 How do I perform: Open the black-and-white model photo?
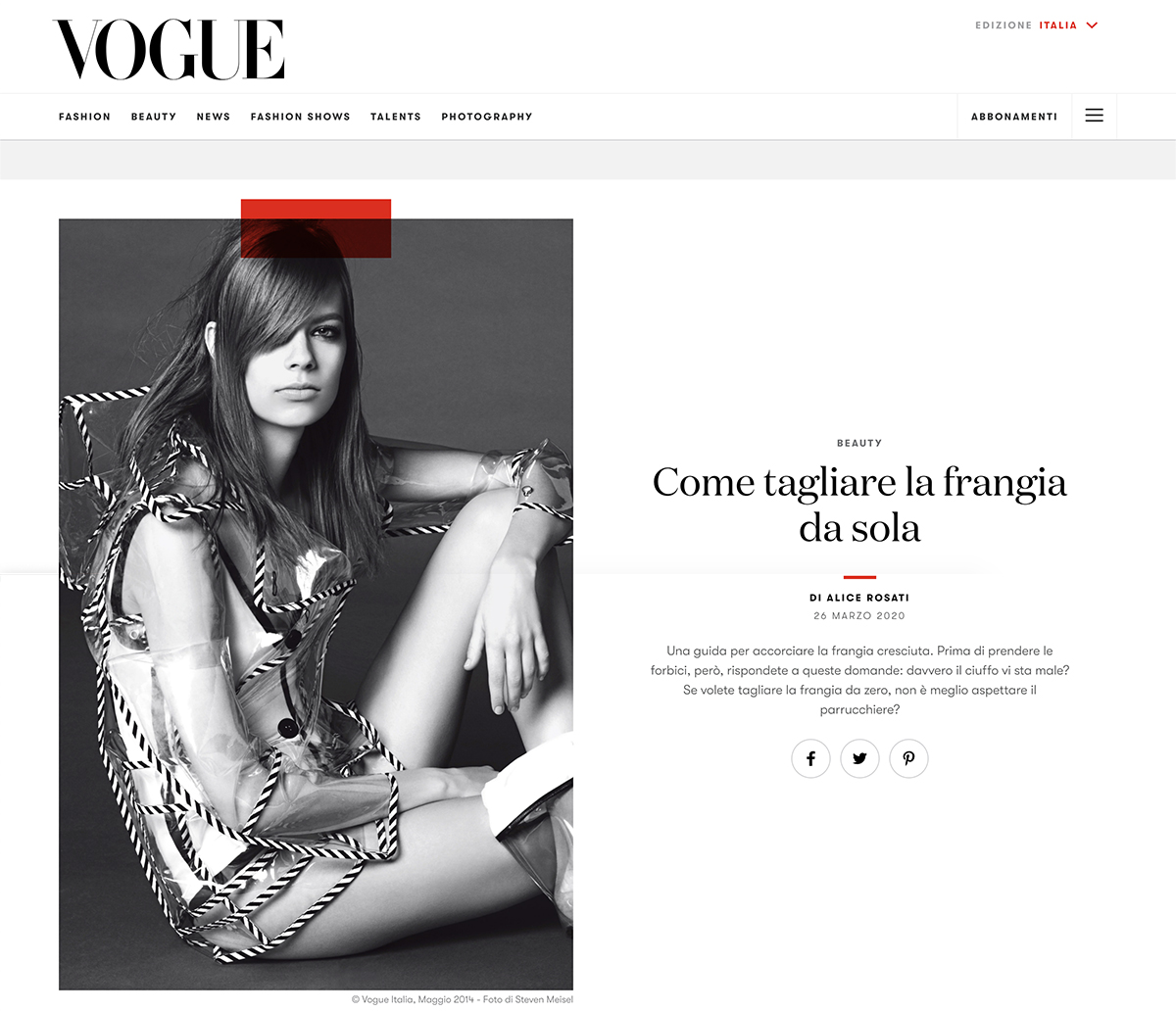(x=316, y=604)
